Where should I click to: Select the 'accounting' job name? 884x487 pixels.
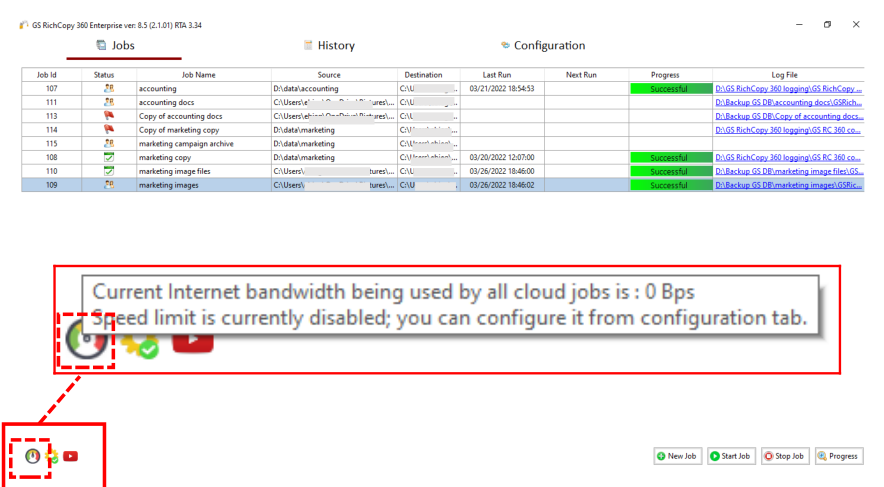point(157,88)
